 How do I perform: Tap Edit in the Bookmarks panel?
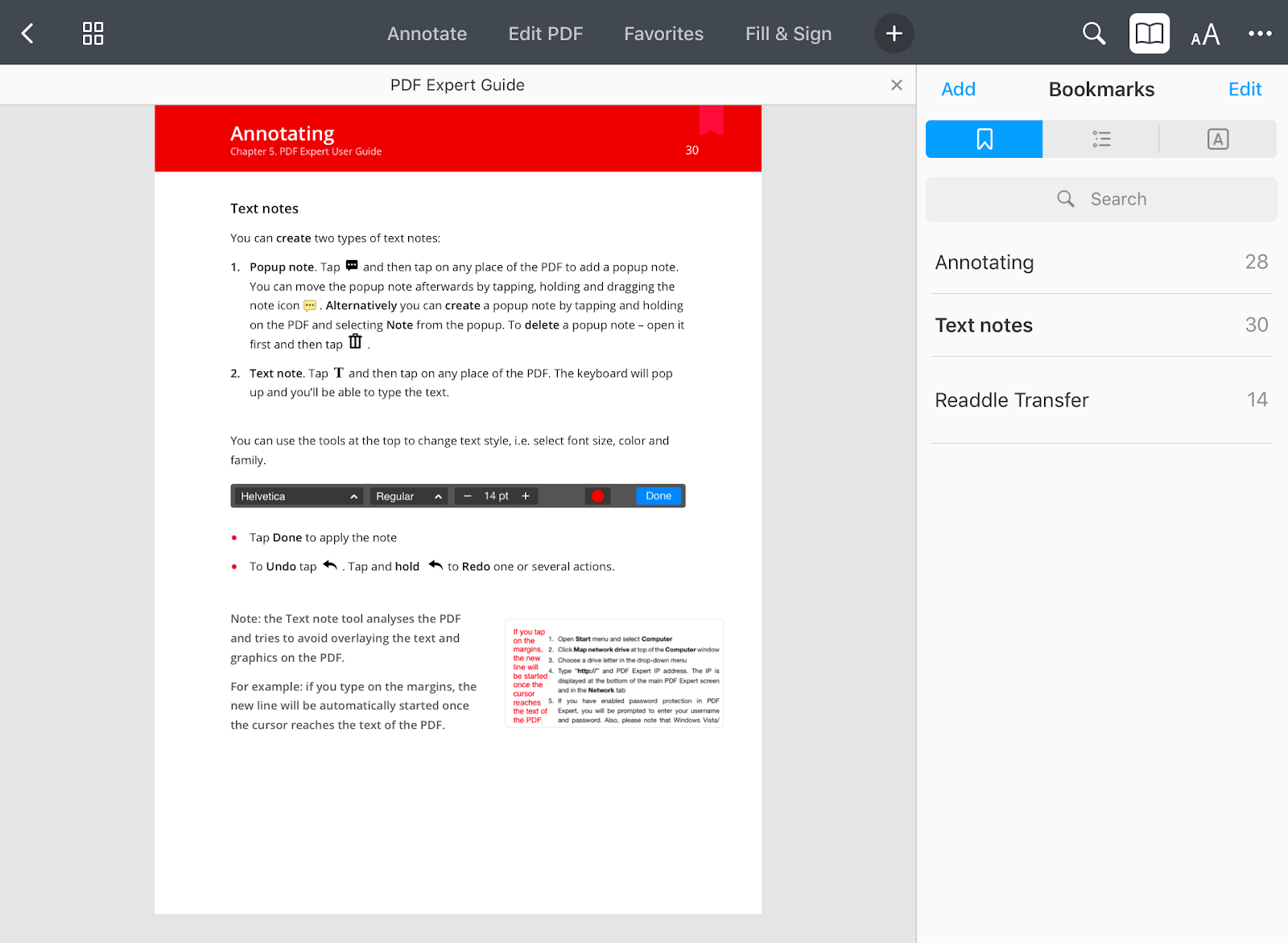(1245, 89)
